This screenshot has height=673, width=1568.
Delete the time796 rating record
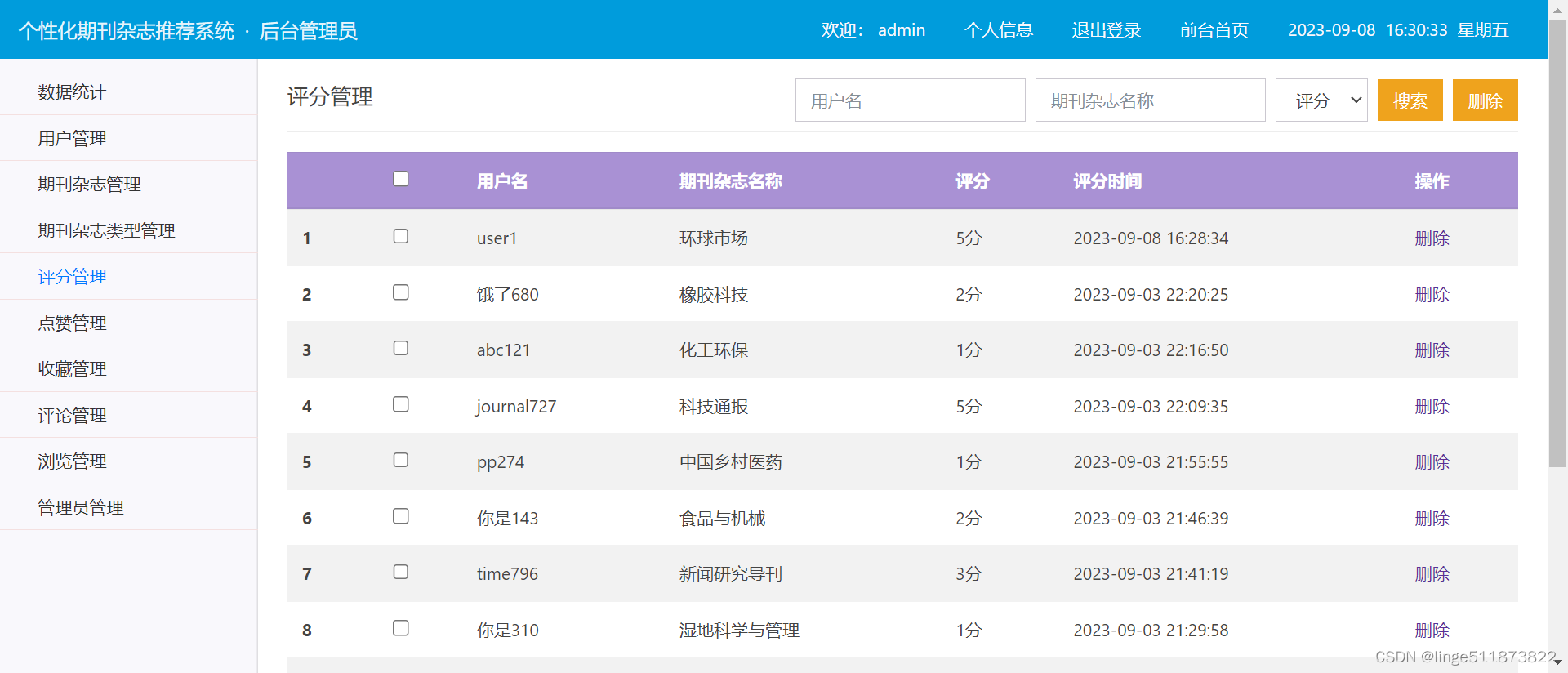[1432, 574]
